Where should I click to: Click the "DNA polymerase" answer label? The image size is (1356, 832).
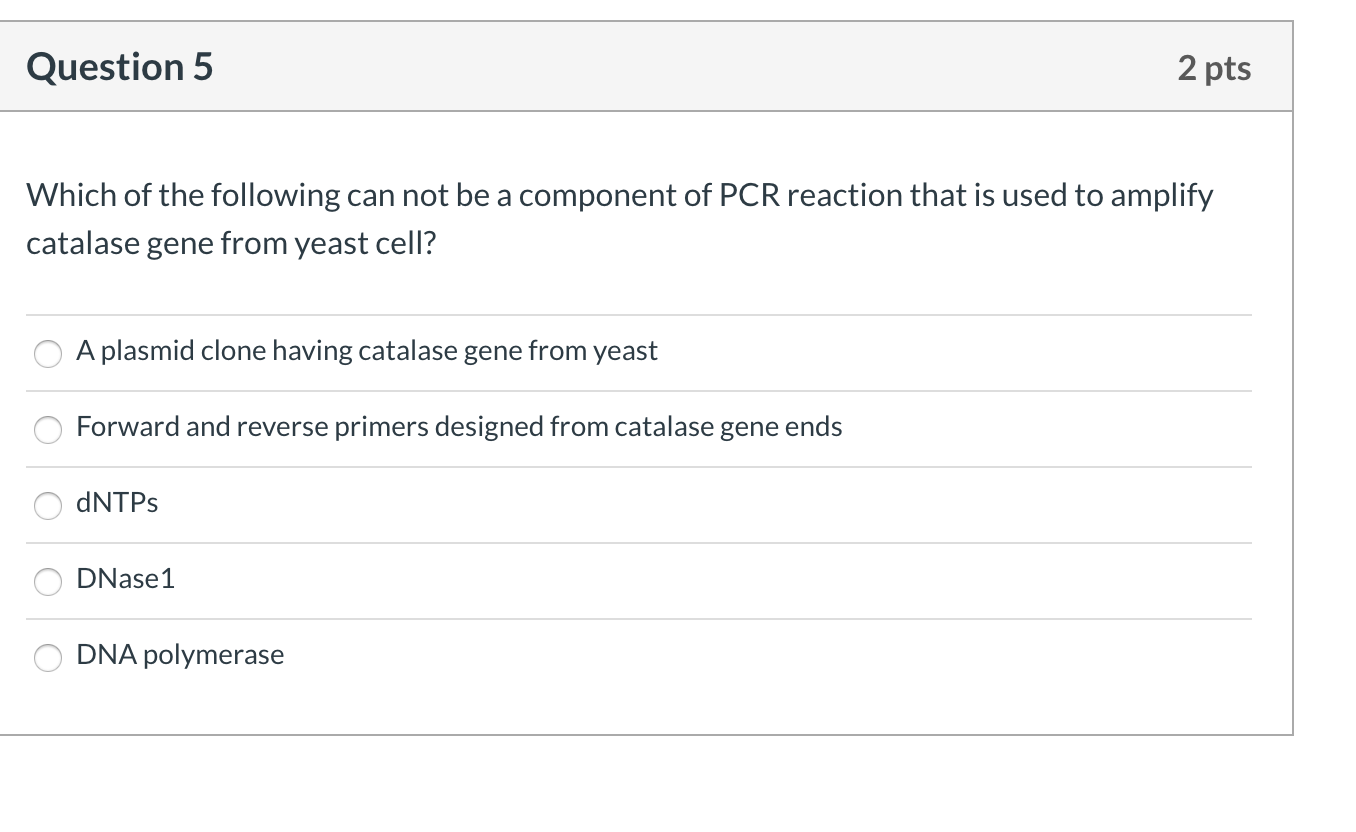180,655
